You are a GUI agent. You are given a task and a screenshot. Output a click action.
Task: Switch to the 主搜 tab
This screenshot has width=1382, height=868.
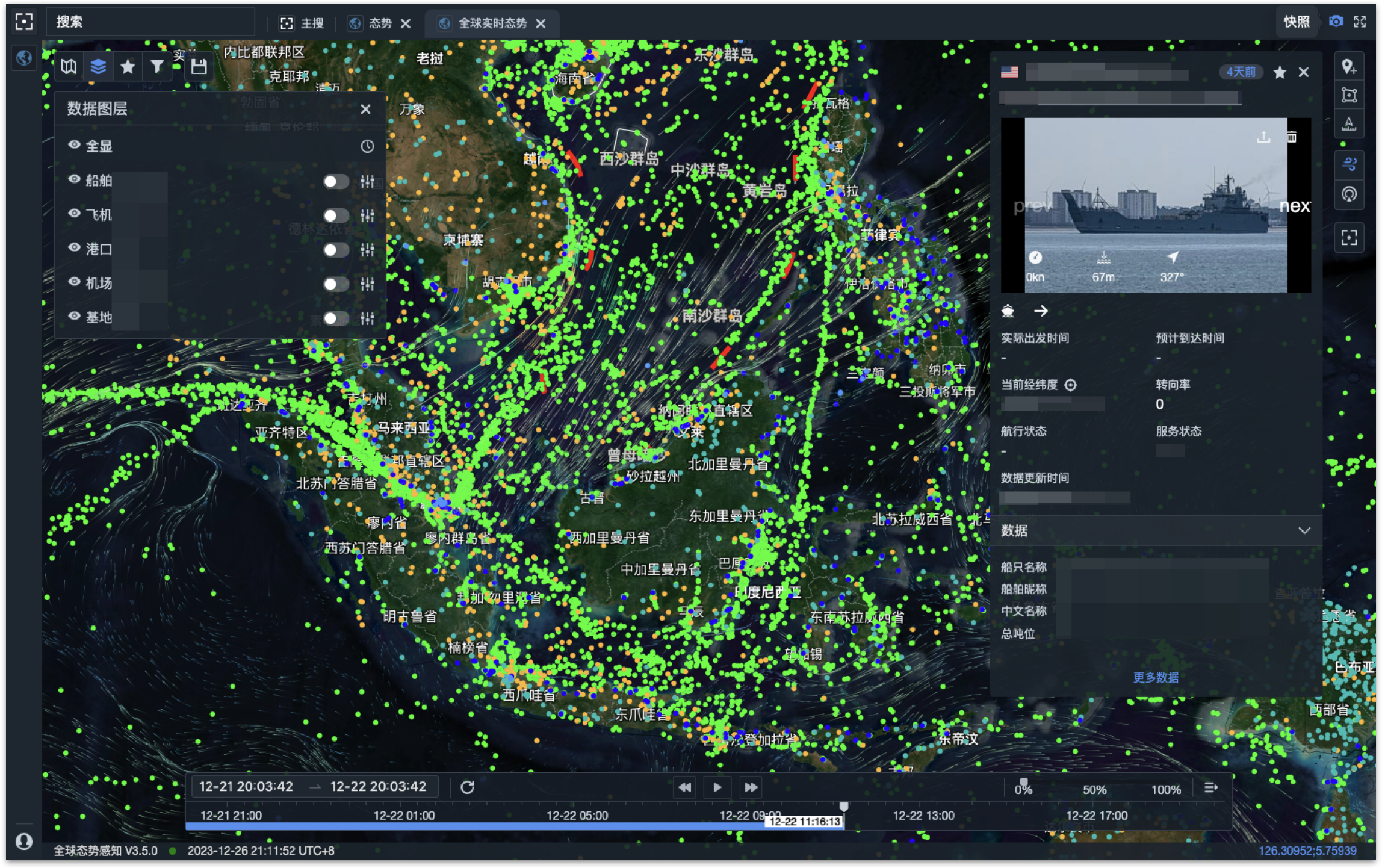point(312,23)
